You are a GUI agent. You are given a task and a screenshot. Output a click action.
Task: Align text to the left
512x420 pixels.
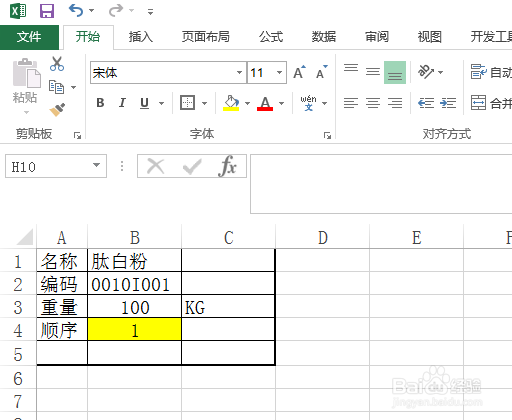point(351,103)
